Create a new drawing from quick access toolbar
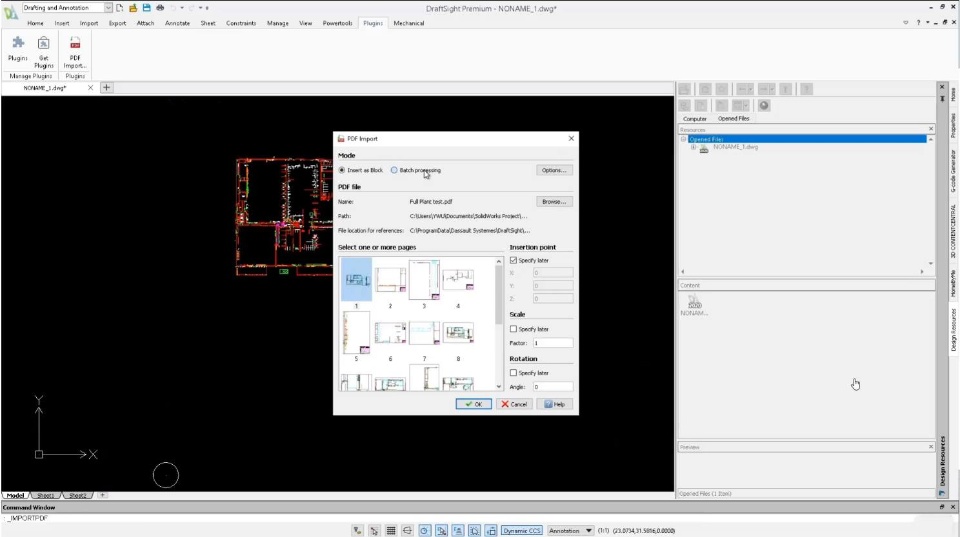 [x=119, y=8]
